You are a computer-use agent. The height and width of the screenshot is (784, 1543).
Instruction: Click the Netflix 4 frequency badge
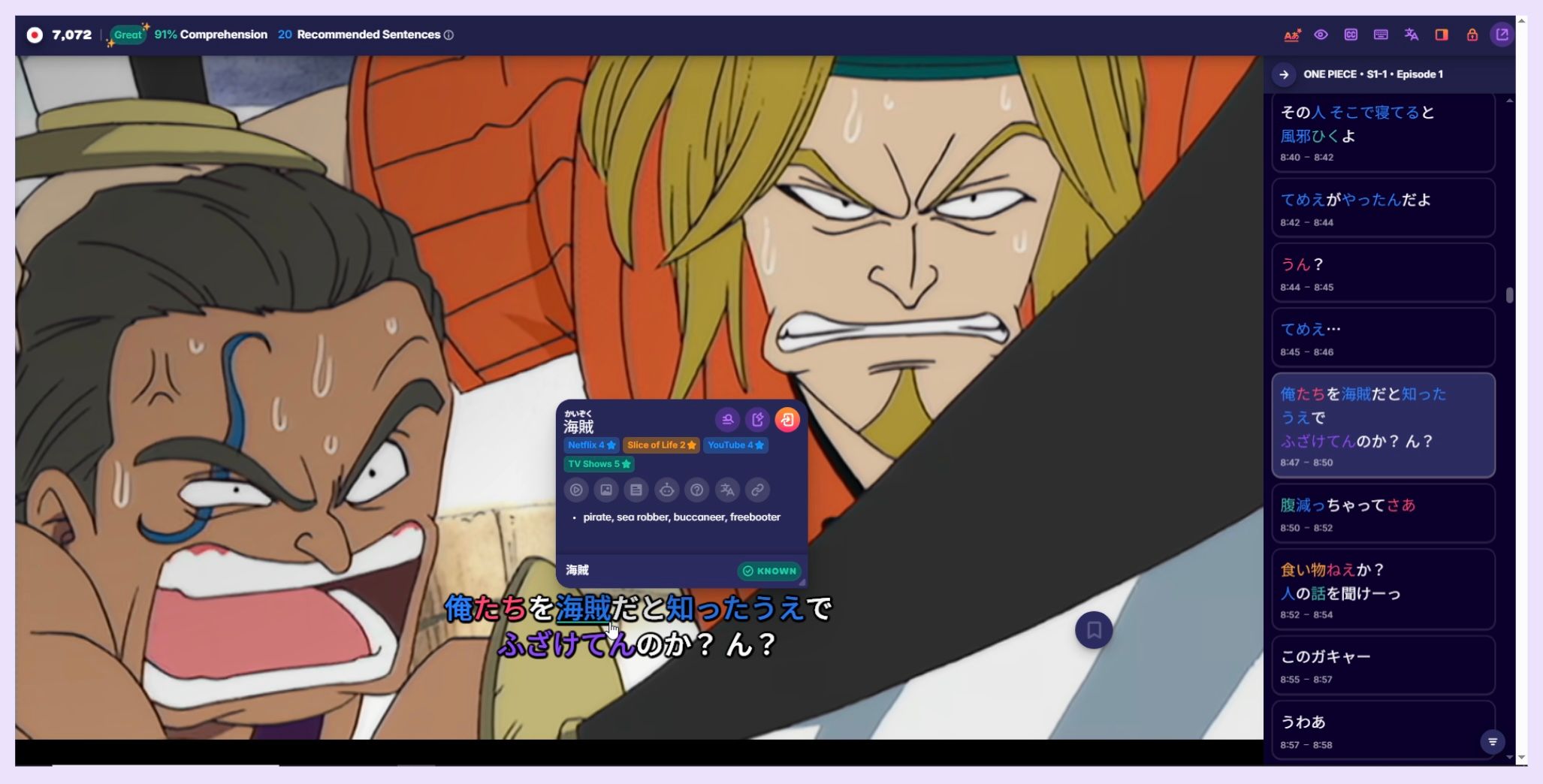pyautogui.click(x=590, y=445)
